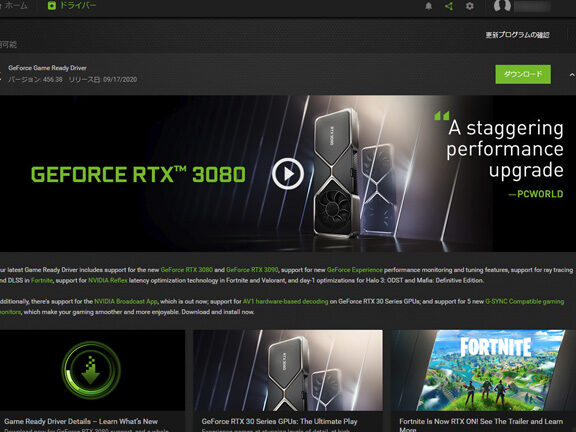Open the NVIDIA Reflex link
576x432 pixels.
(108, 280)
